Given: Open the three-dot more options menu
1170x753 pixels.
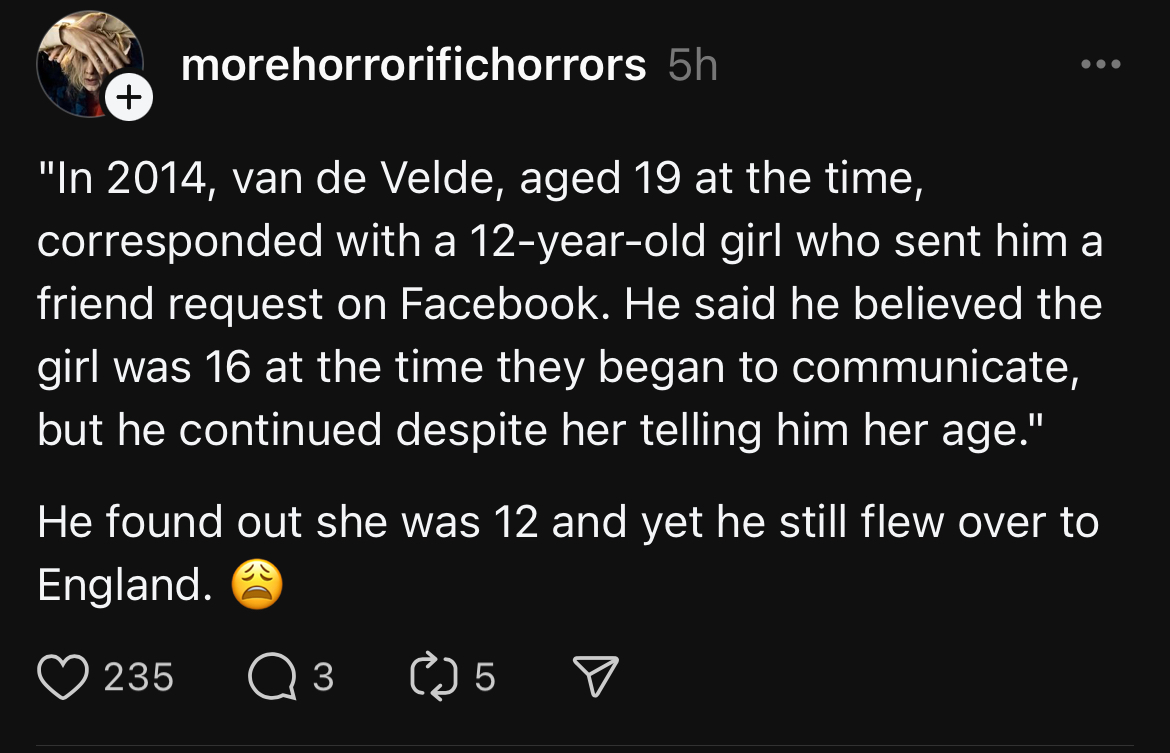Looking at the screenshot, I should point(1101,66).
